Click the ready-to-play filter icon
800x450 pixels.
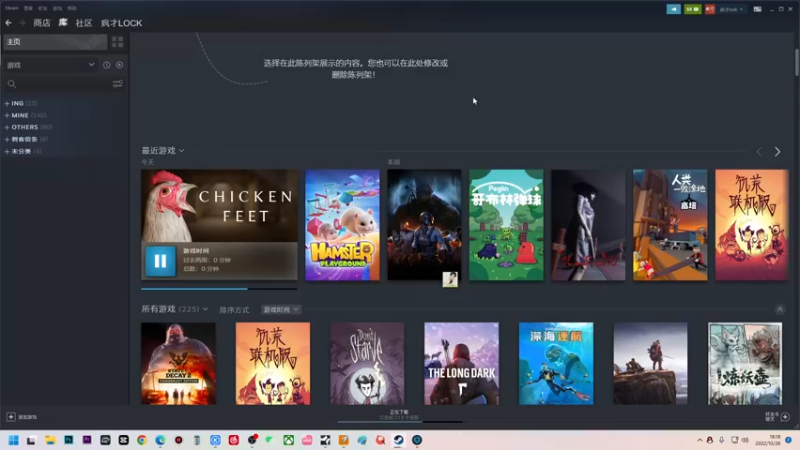pos(119,65)
